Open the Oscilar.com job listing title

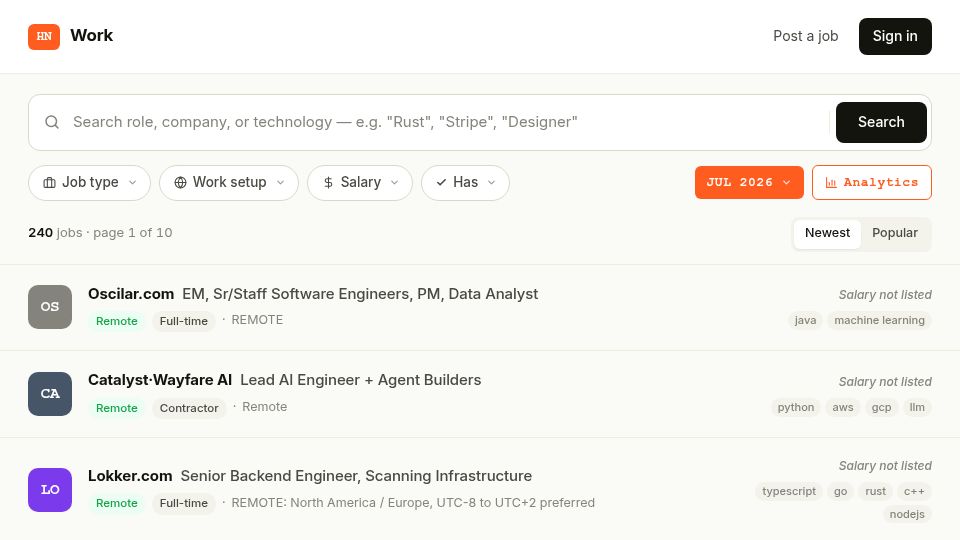point(360,294)
